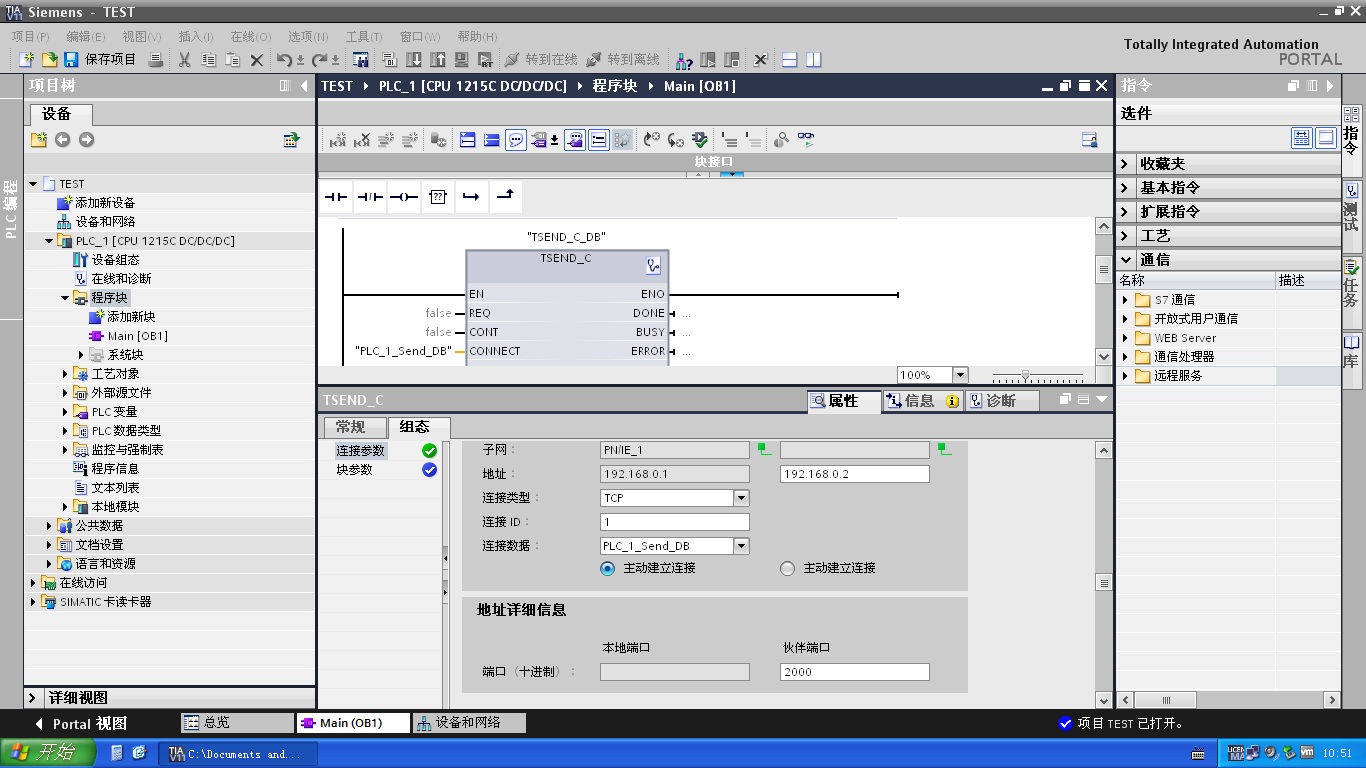Screen dimensions: 1366x768
Task: Click the delete X icon beside paste
Action: (256, 60)
